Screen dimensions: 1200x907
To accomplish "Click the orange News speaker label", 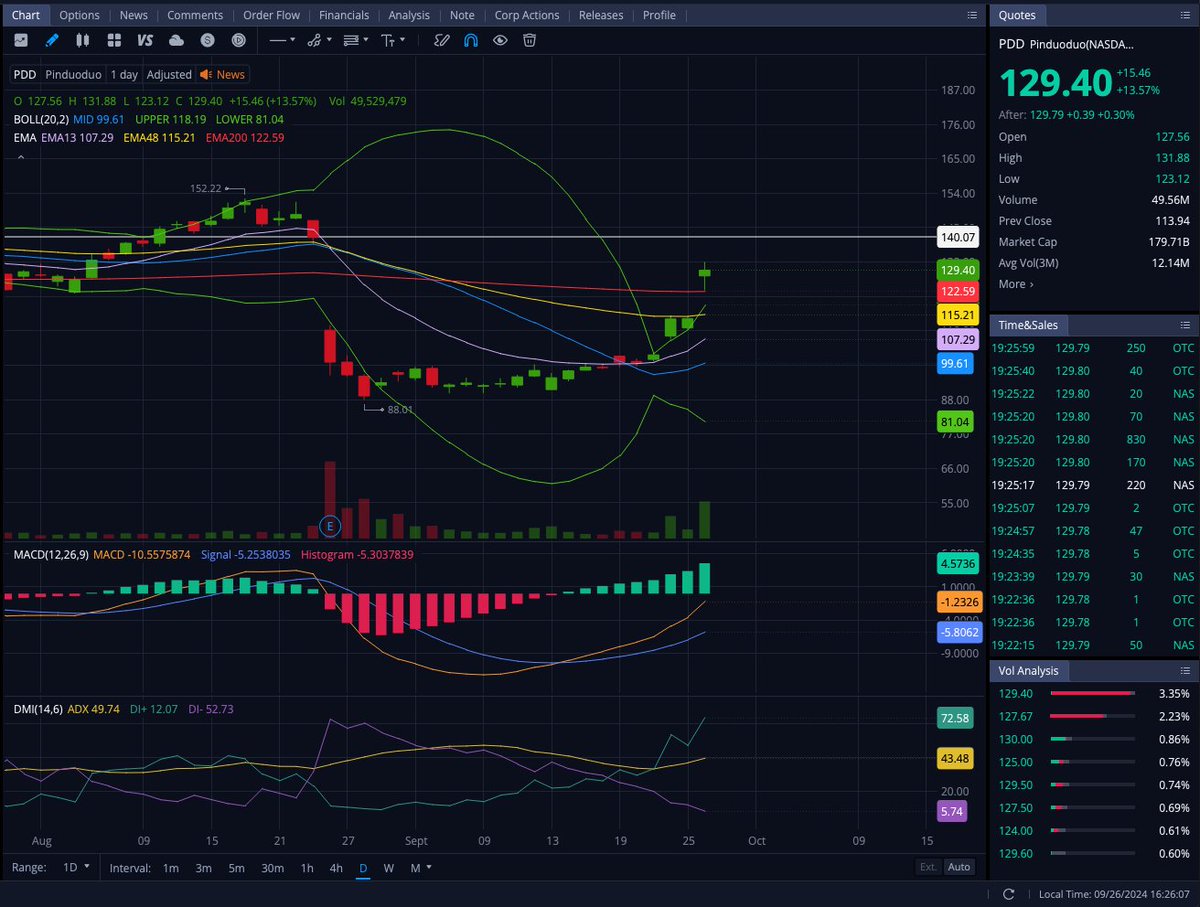I will 222,74.
